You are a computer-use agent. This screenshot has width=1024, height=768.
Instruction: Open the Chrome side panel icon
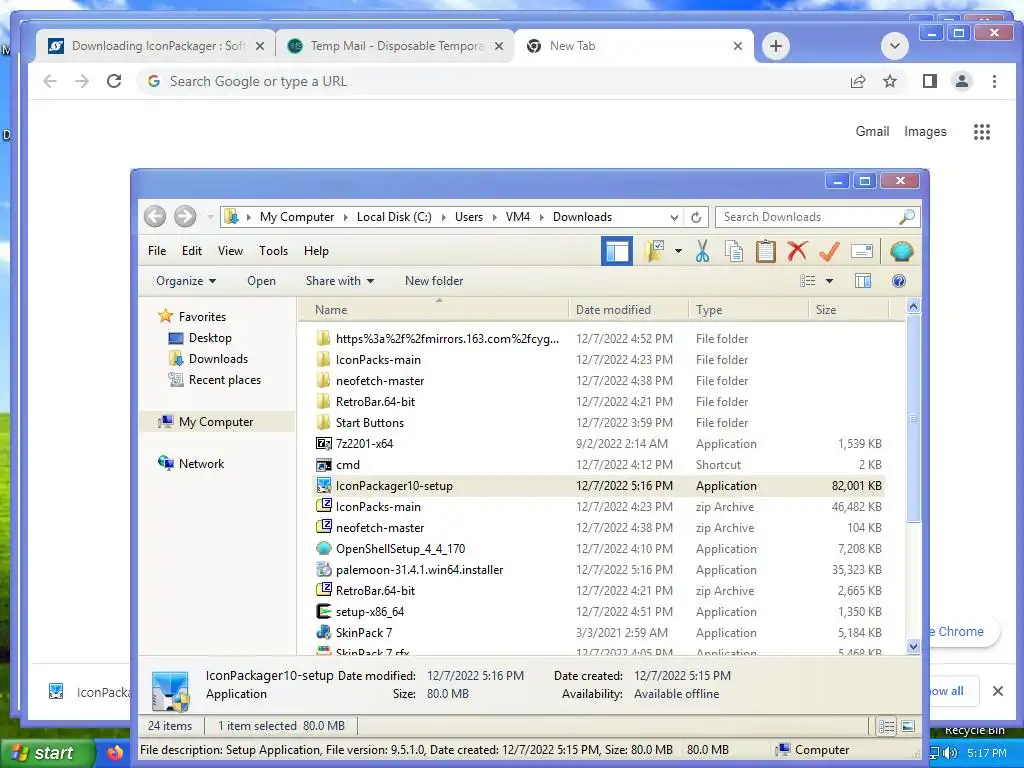(x=930, y=81)
